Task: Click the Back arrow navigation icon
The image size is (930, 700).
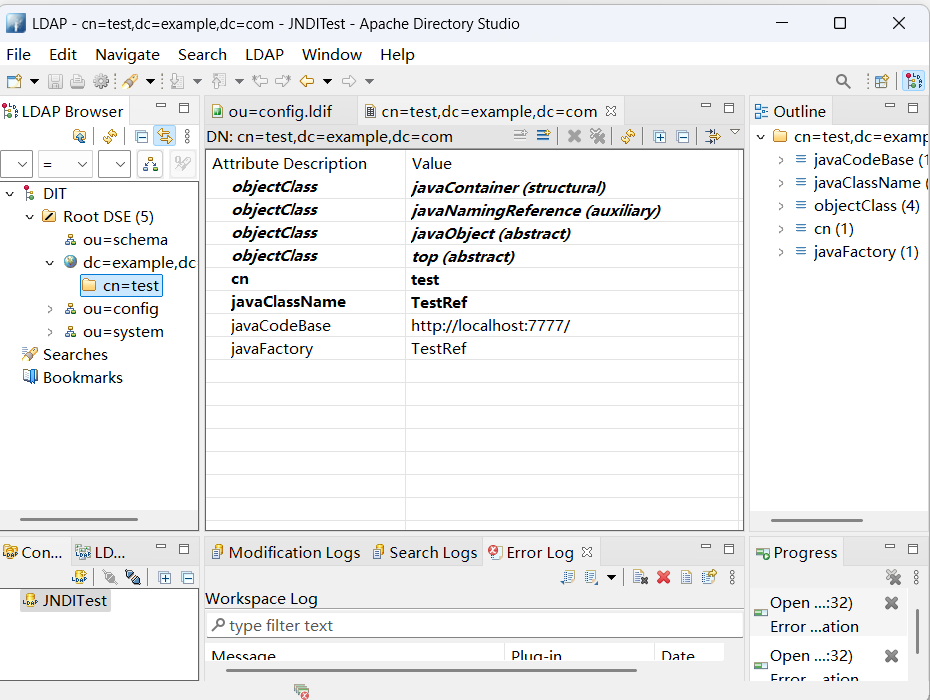Action: (x=307, y=81)
